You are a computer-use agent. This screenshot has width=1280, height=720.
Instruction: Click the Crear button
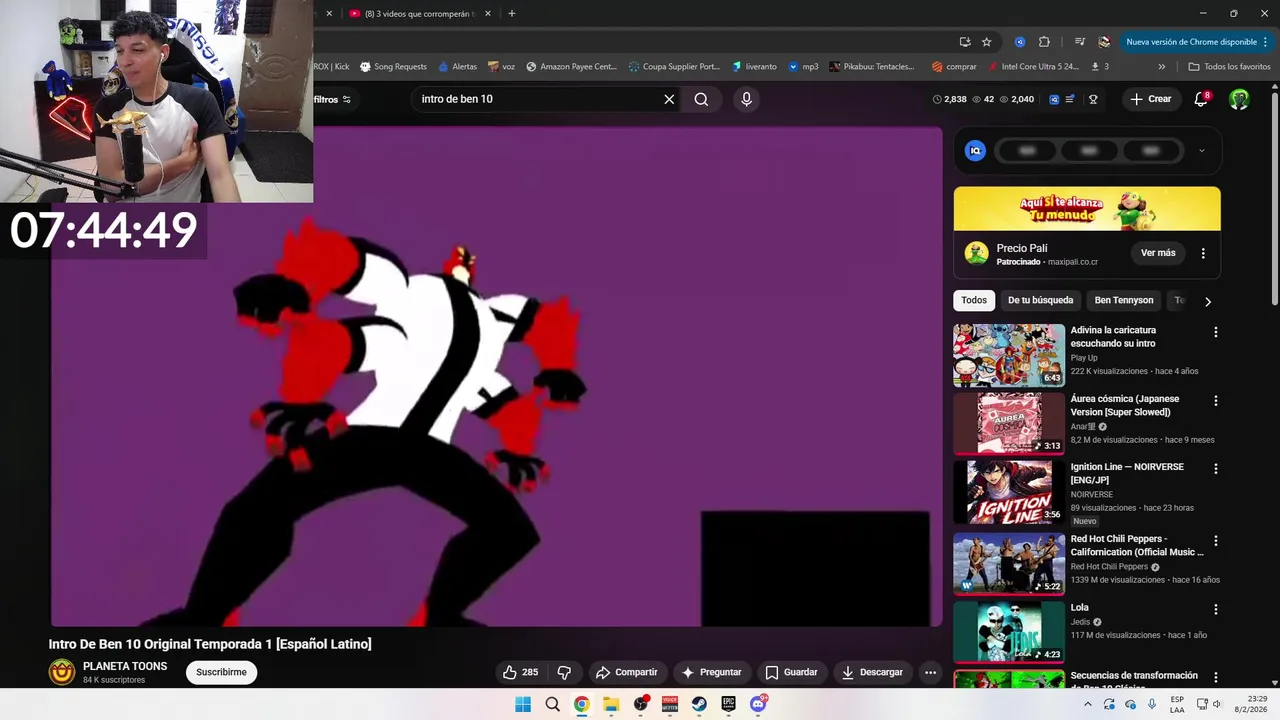pos(1150,99)
